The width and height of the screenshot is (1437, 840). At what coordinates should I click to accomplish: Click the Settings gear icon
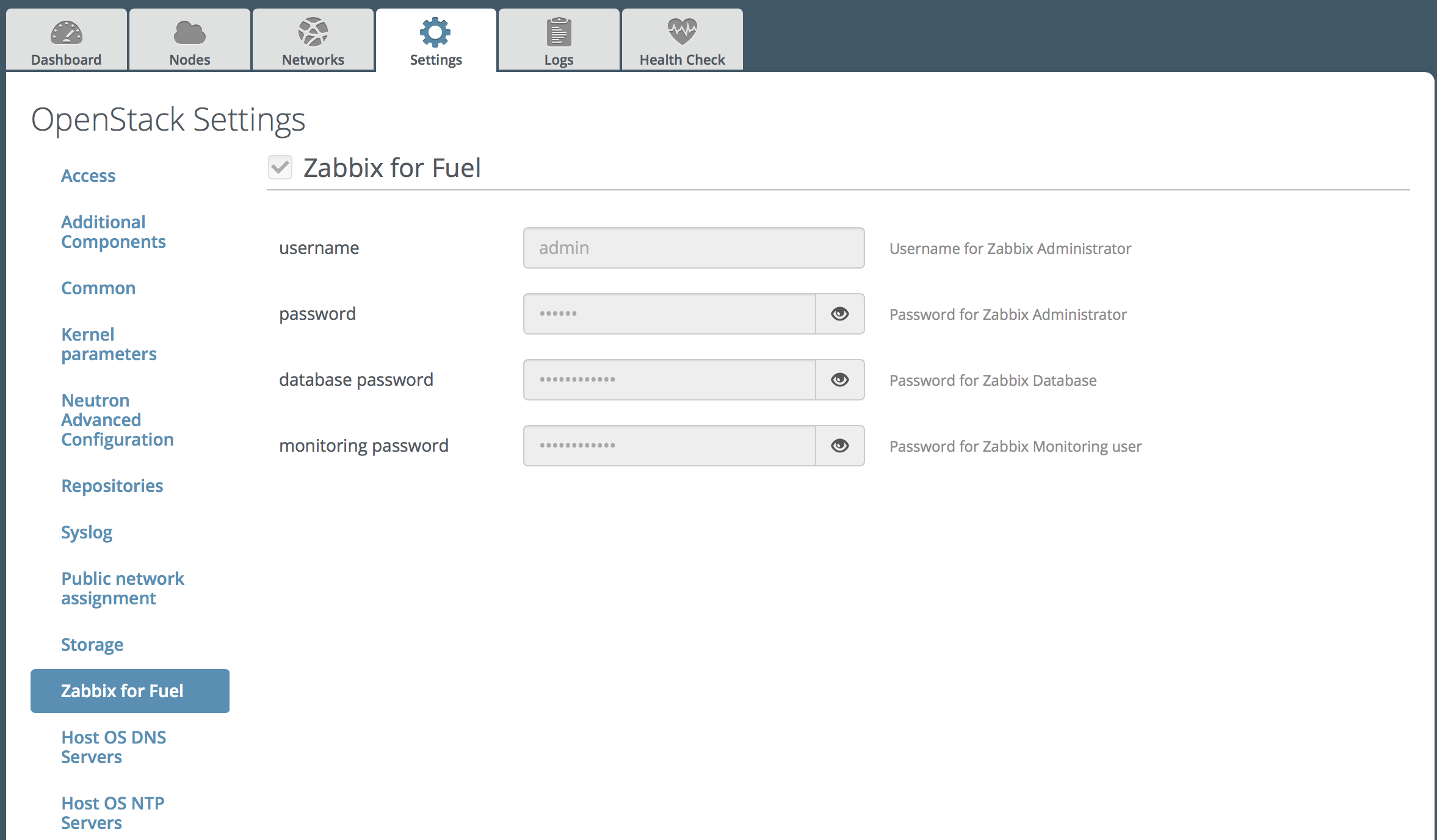click(435, 32)
